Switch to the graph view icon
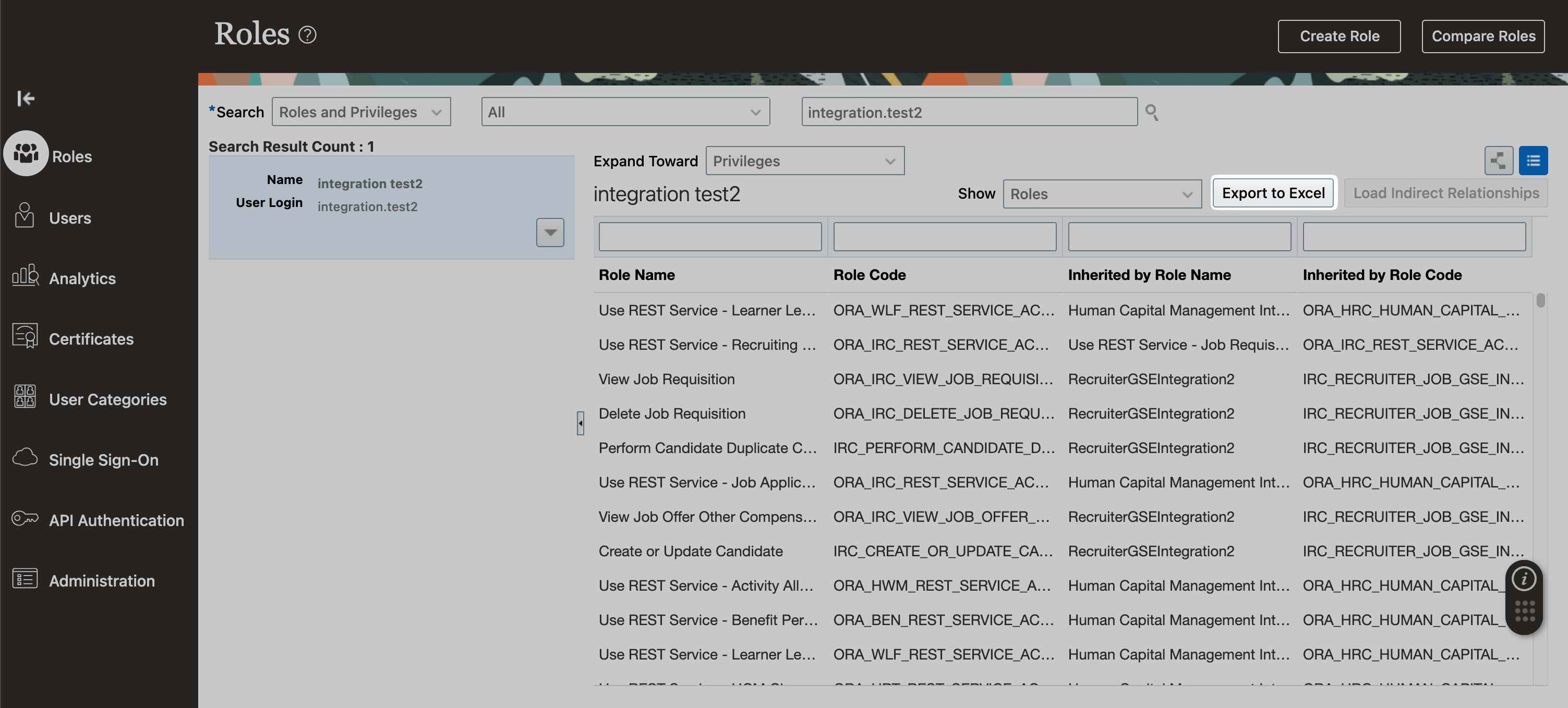Image resolution: width=1568 pixels, height=708 pixels. [x=1498, y=161]
